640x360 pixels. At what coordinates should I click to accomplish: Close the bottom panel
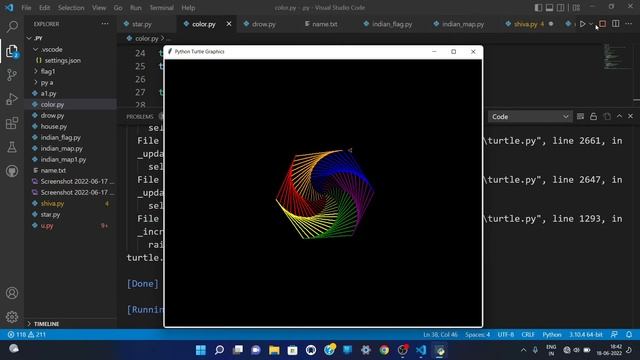[x=630, y=116]
